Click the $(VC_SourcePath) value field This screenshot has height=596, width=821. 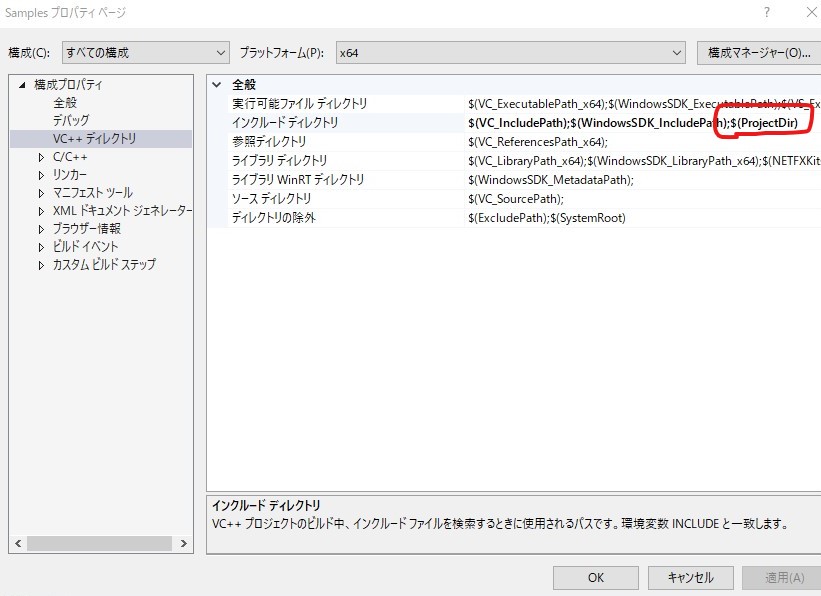(643, 199)
